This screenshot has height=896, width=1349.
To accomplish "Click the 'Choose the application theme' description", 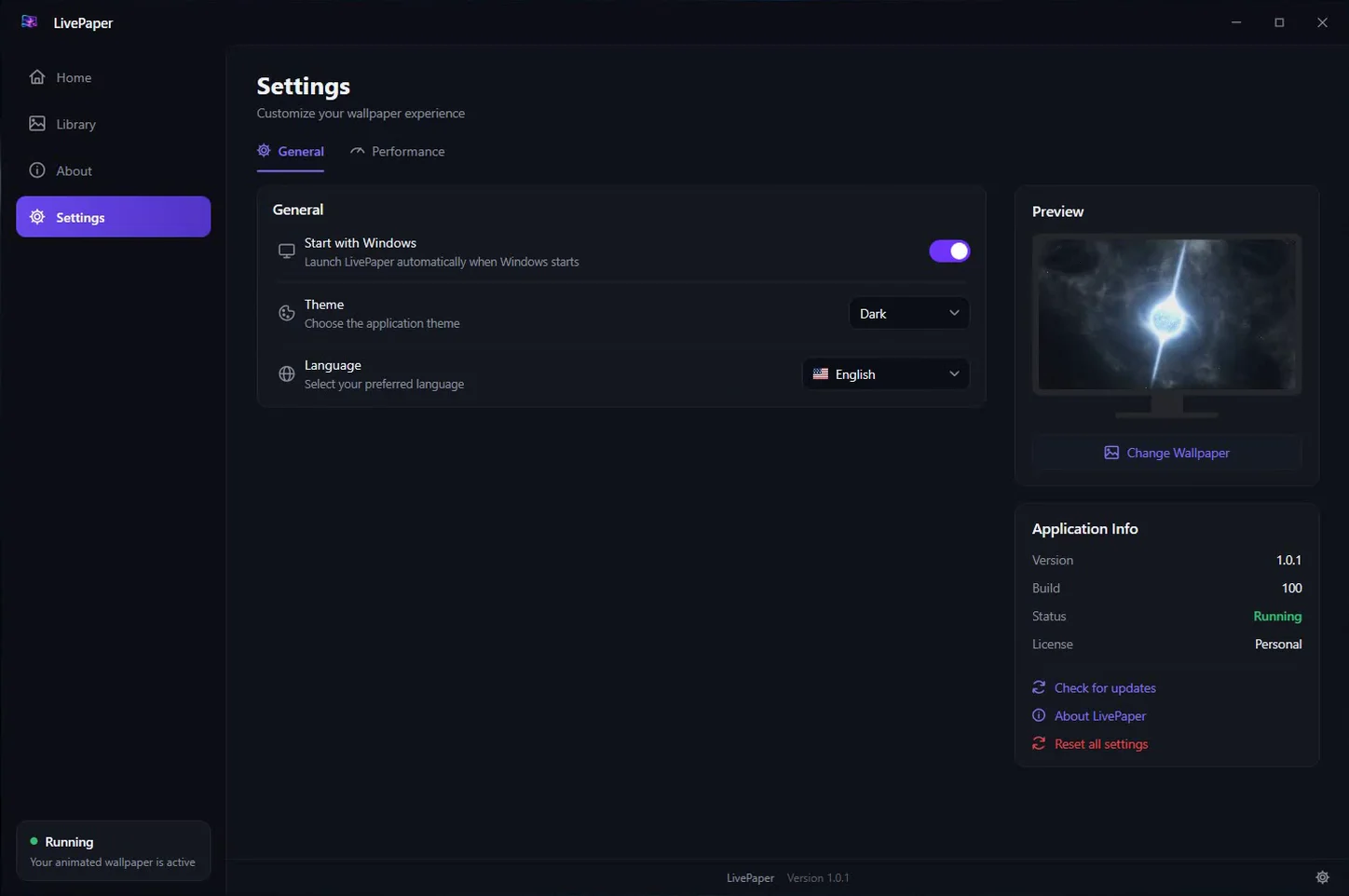I will 382,323.
